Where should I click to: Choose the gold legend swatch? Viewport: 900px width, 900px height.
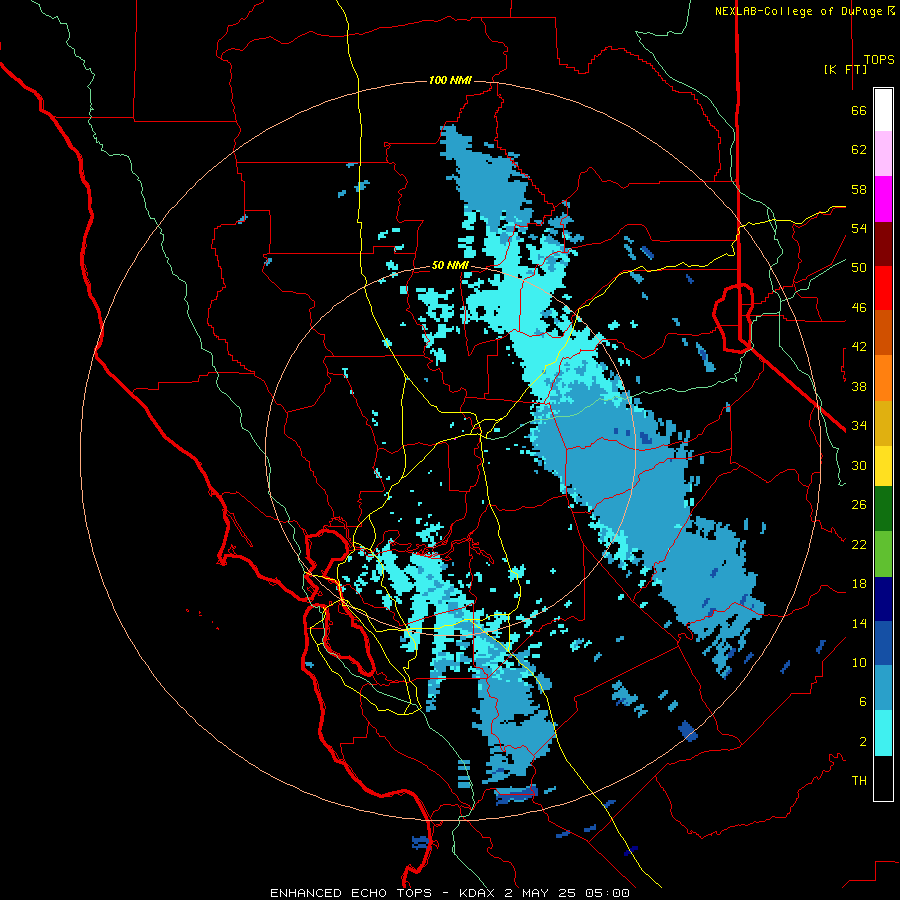pyautogui.click(x=883, y=423)
